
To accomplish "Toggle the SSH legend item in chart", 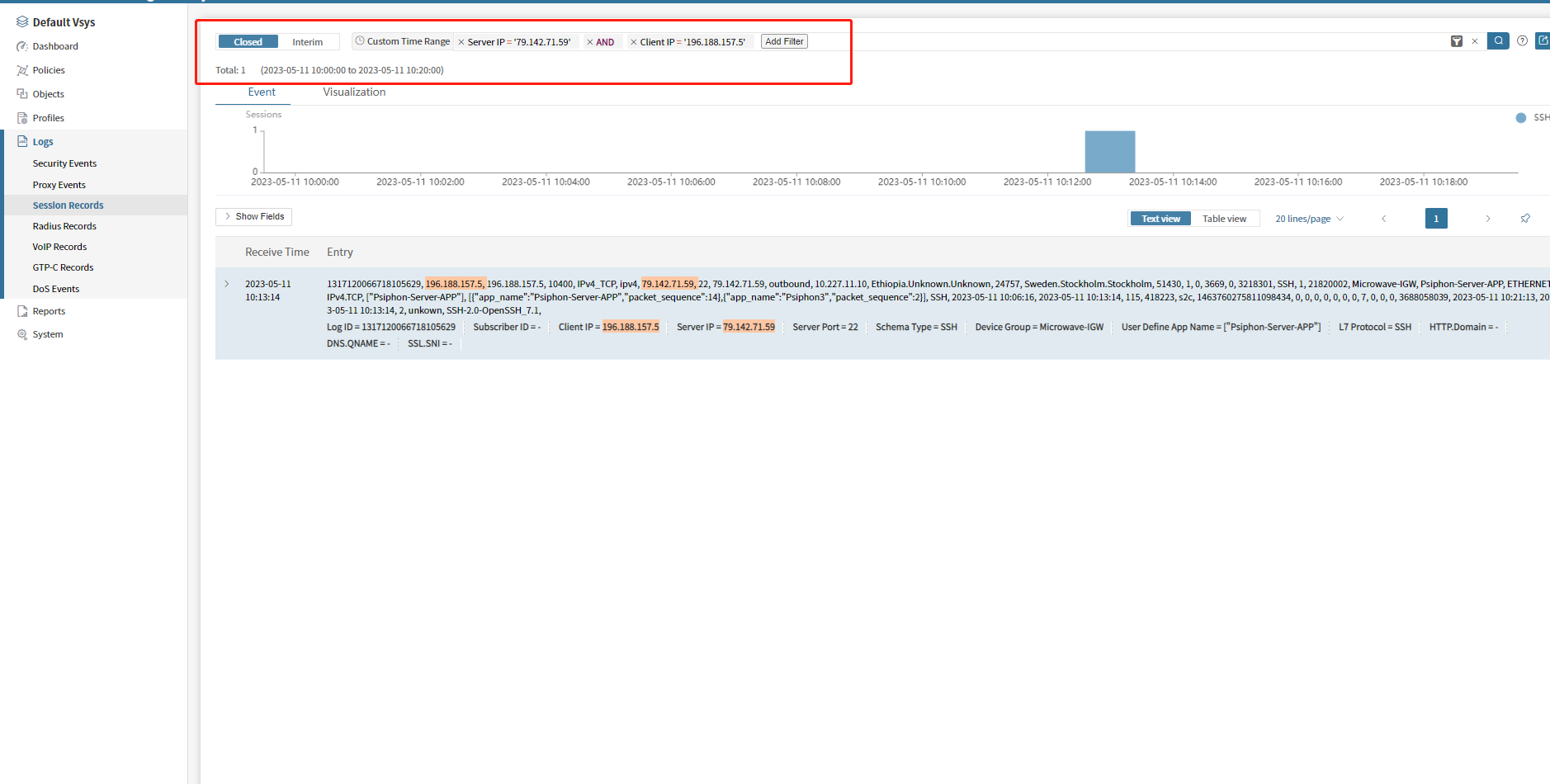I will click(x=1532, y=118).
